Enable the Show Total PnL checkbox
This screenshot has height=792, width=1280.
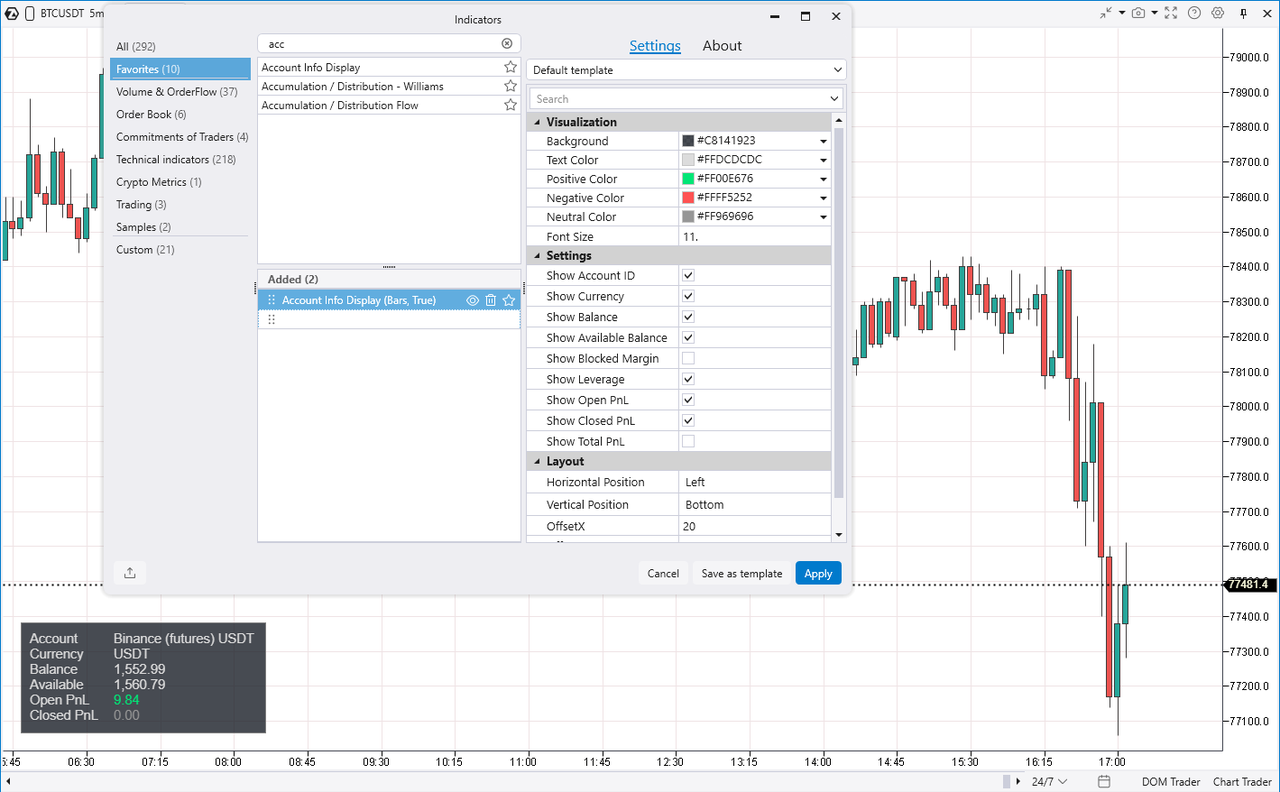point(688,441)
